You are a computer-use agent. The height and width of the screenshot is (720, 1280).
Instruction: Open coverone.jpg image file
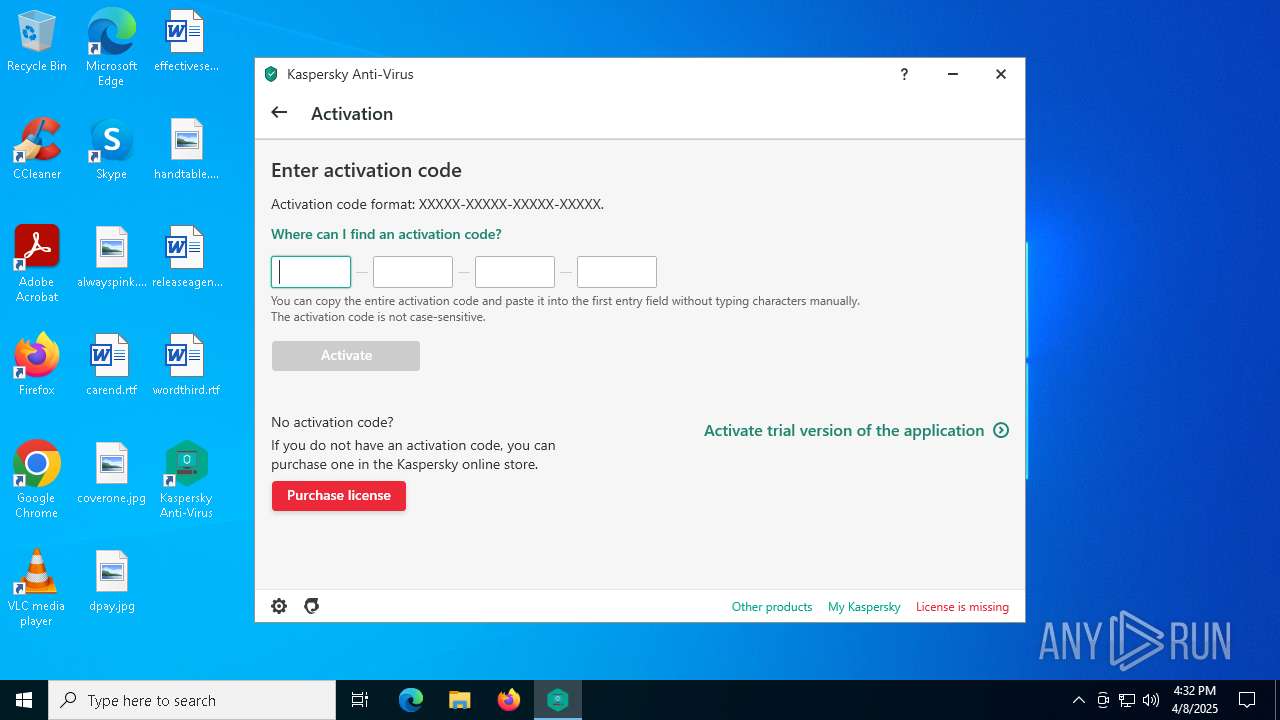click(111, 473)
